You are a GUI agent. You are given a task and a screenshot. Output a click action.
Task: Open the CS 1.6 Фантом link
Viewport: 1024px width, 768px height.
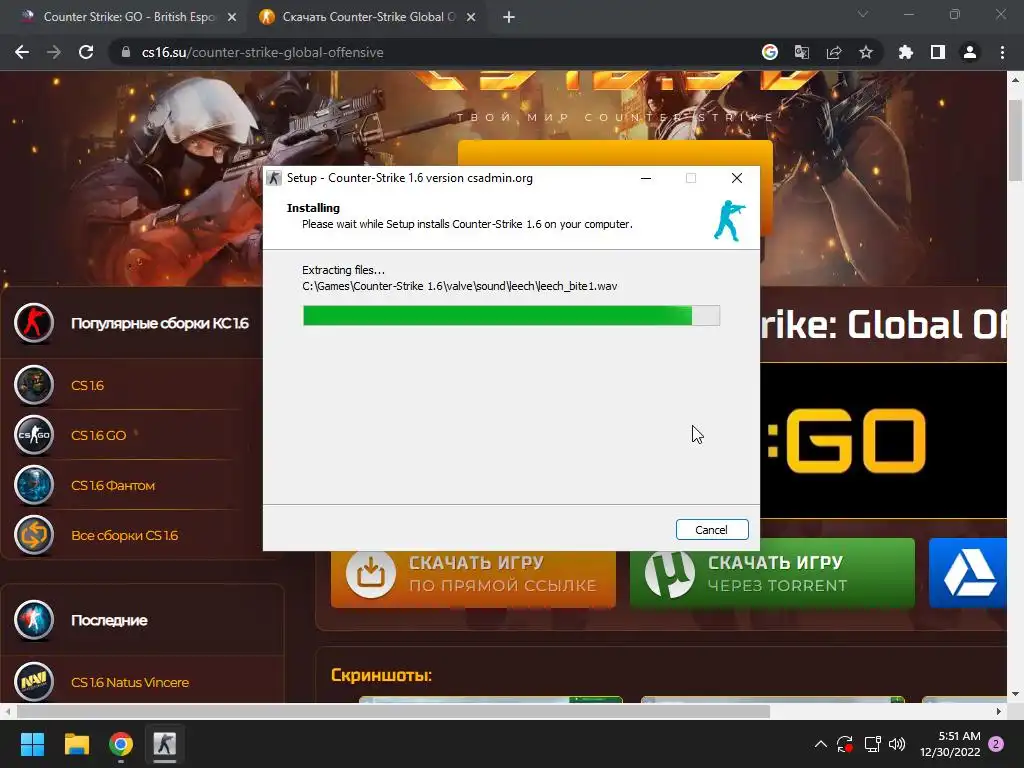[x=113, y=485]
